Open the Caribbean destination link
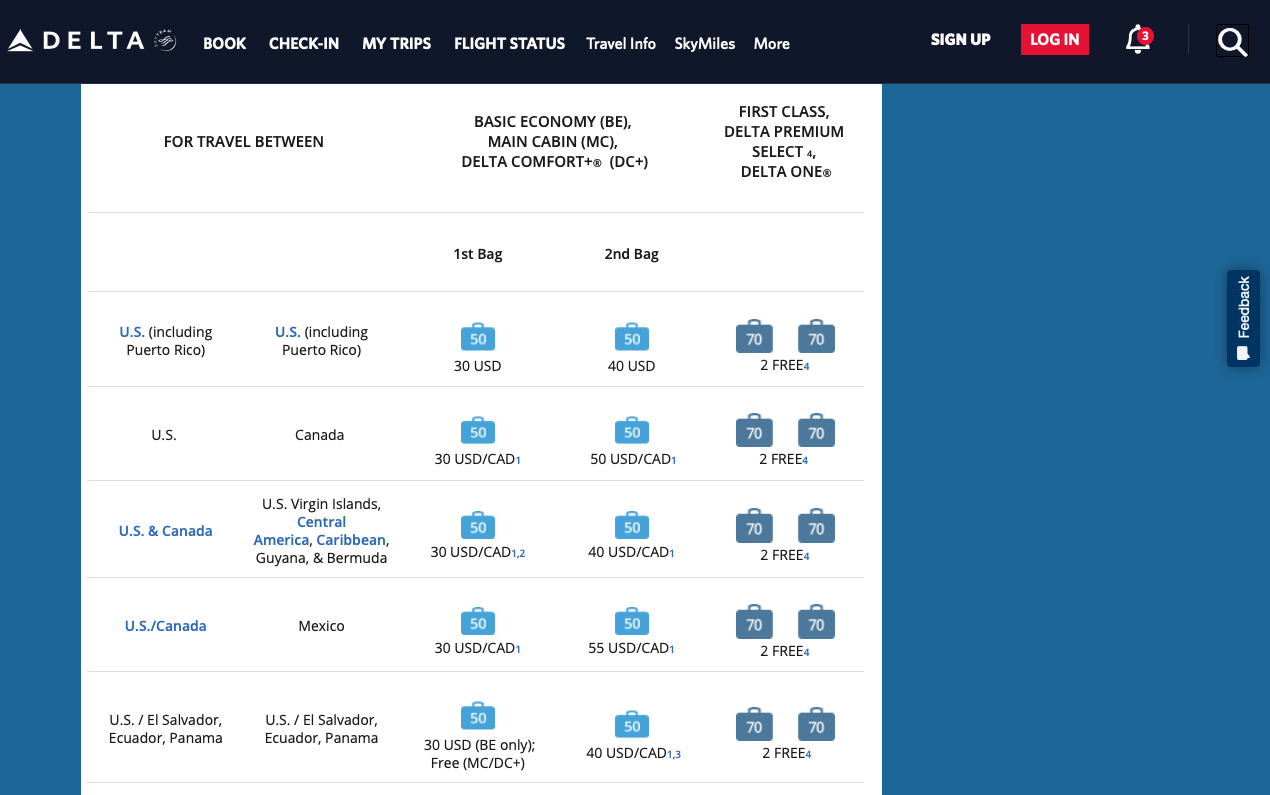Image resolution: width=1270 pixels, height=795 pixels. click(350, 539)
